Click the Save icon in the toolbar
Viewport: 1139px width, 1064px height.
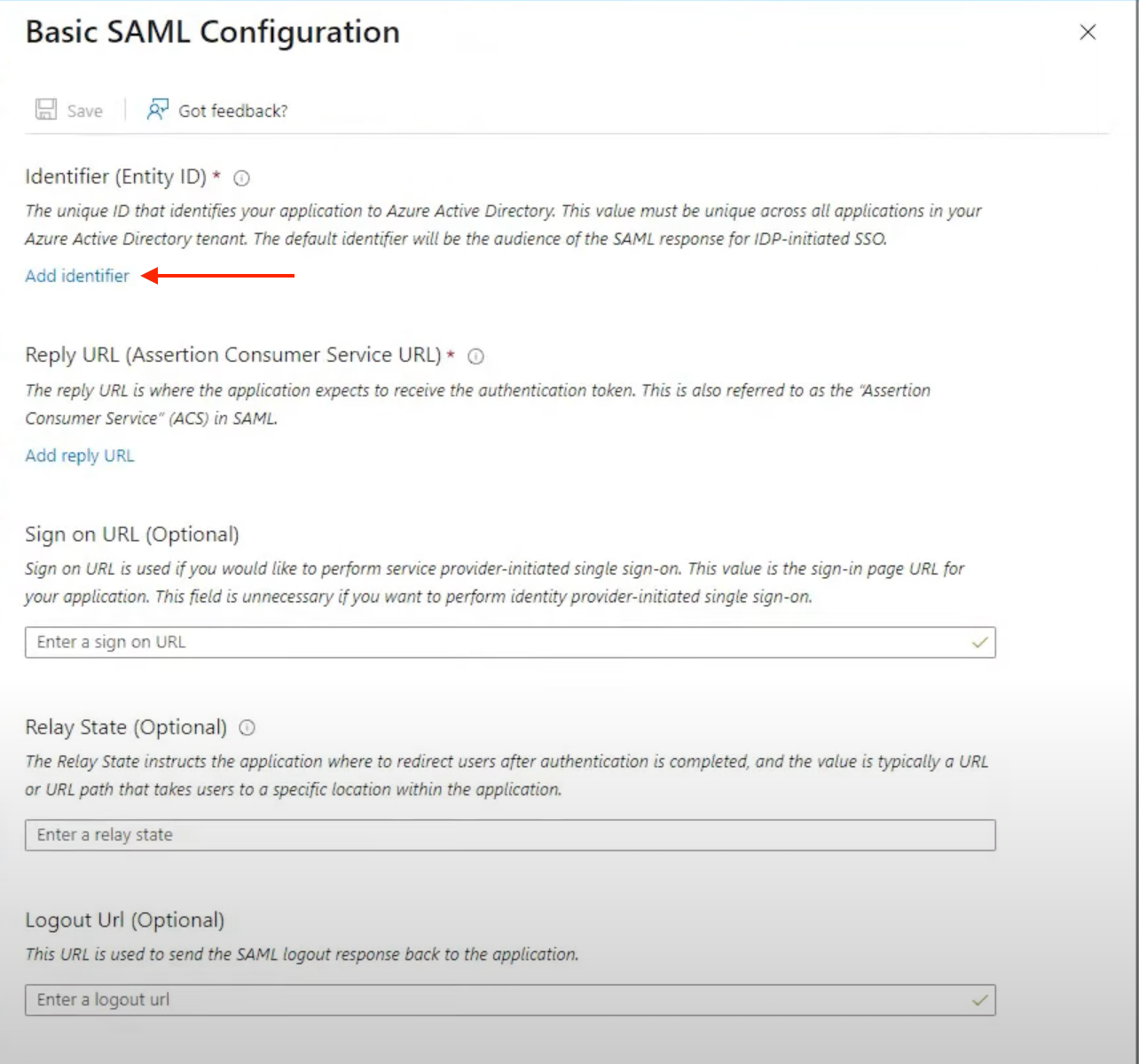45,108
